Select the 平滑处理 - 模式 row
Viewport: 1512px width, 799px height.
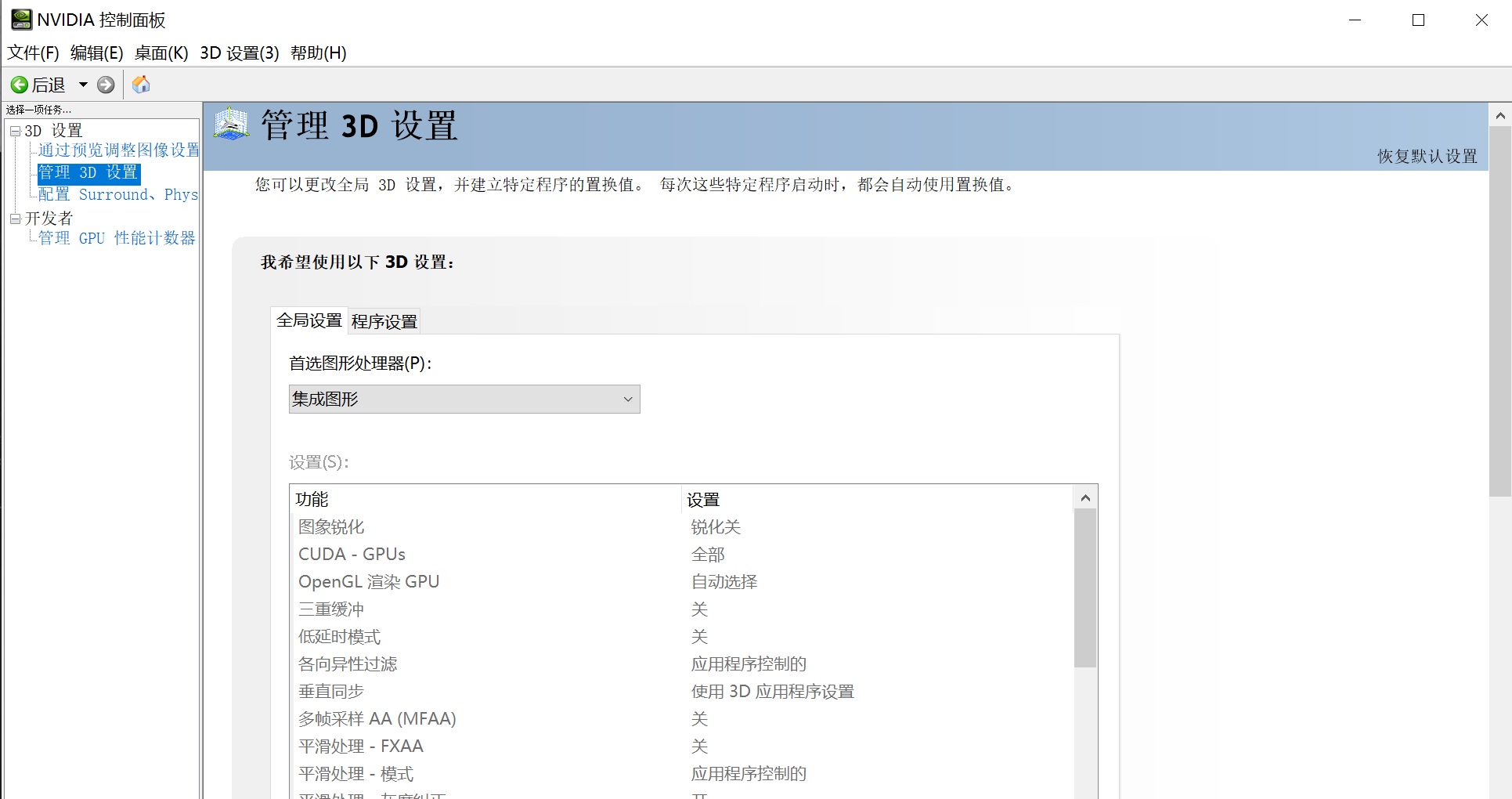pyautogui.click(x=681, y=774)
